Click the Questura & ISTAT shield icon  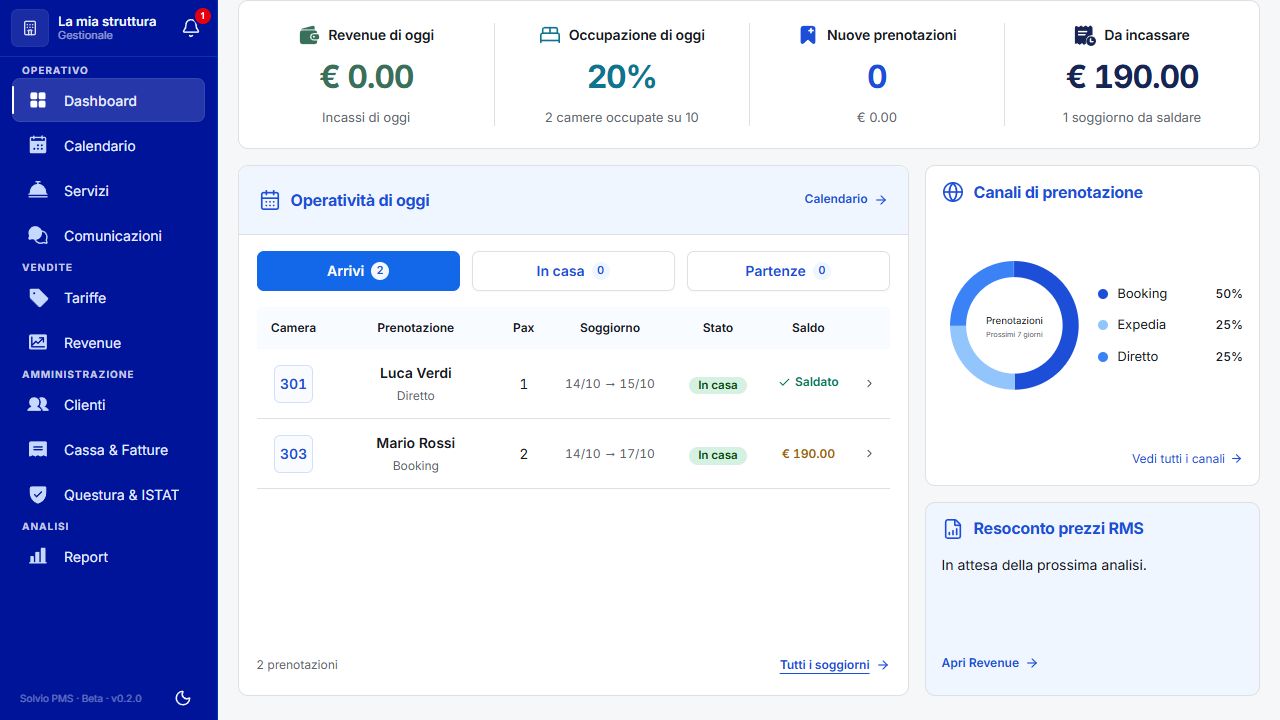38,495
